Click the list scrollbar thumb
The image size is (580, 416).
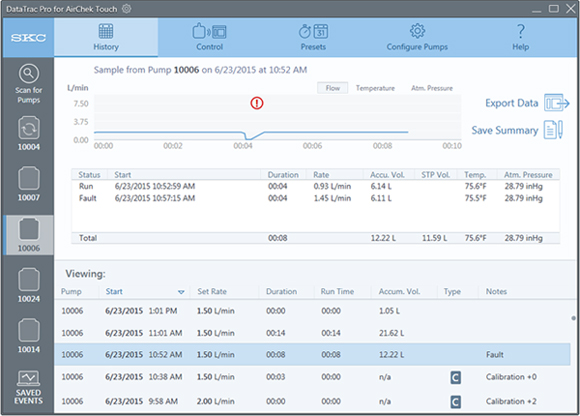tap(573, 318)
